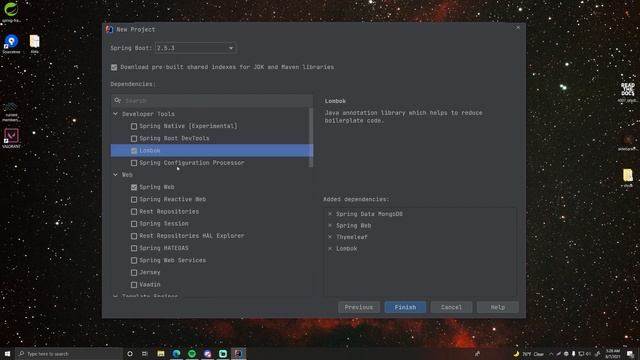
Task: Enable Spring Native [Experimental] checkbox
Action: (x=134, y=127)
